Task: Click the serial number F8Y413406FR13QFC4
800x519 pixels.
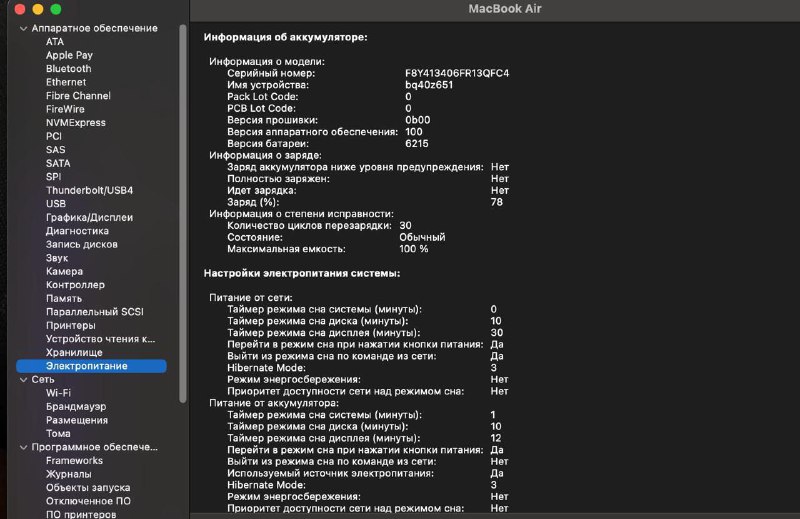Action: pos(457,73)
